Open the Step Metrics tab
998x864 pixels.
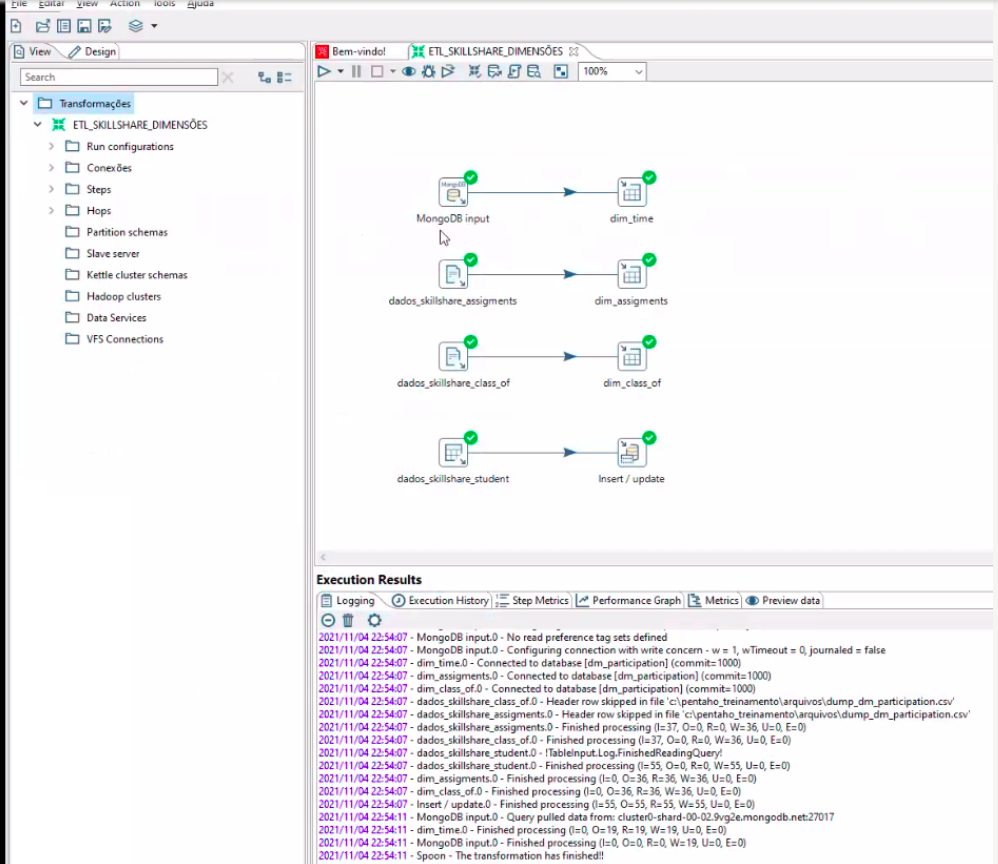pyautogui.click(x=533, y=600)
